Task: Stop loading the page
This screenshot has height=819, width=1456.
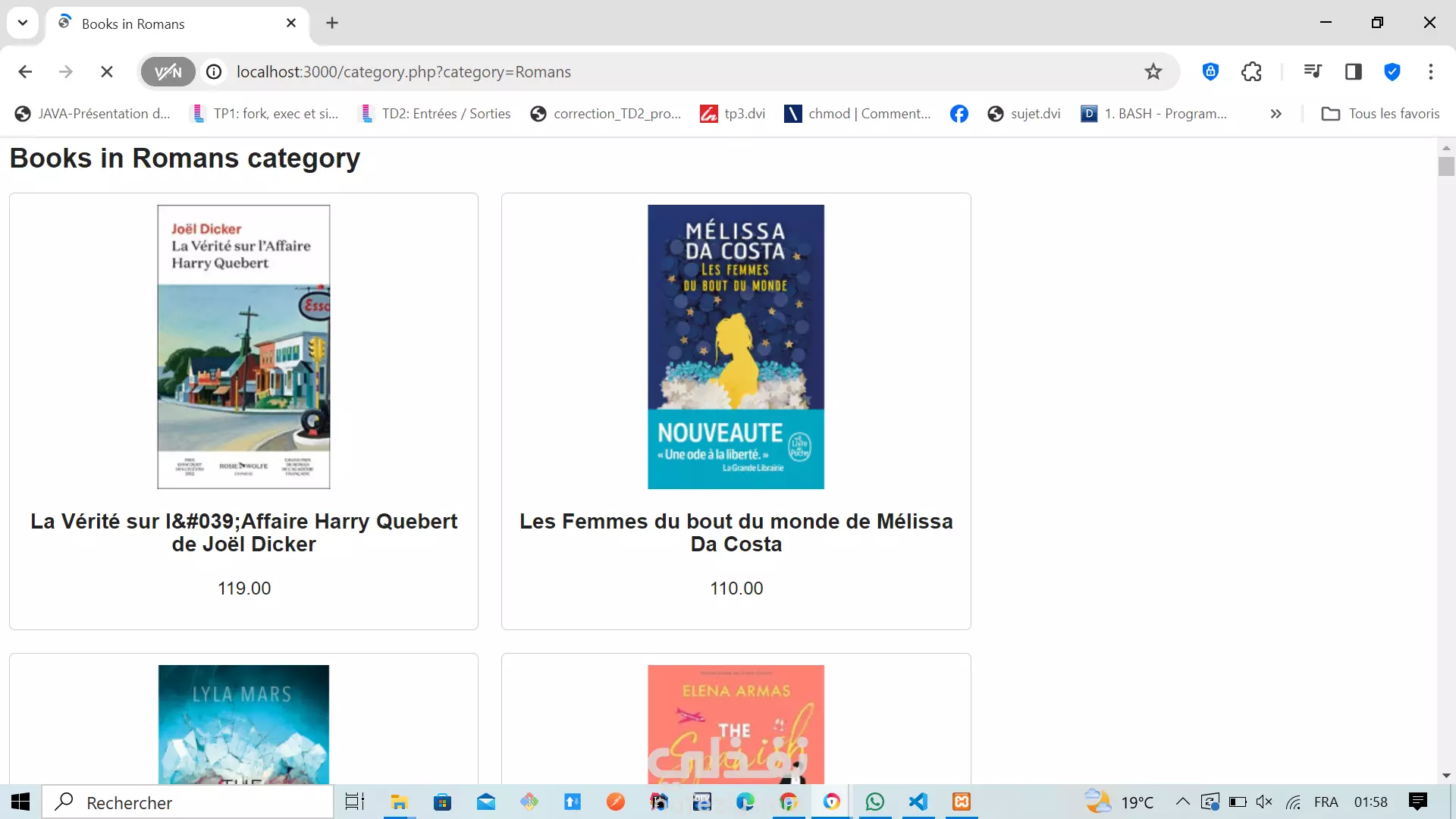Action: 107,72
